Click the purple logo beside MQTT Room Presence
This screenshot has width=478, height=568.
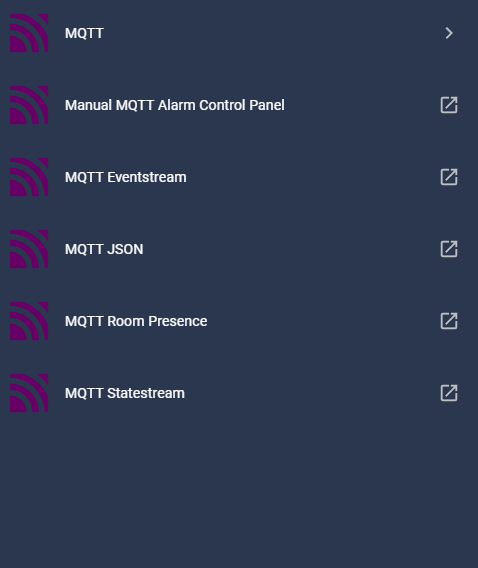click(29, 321)
